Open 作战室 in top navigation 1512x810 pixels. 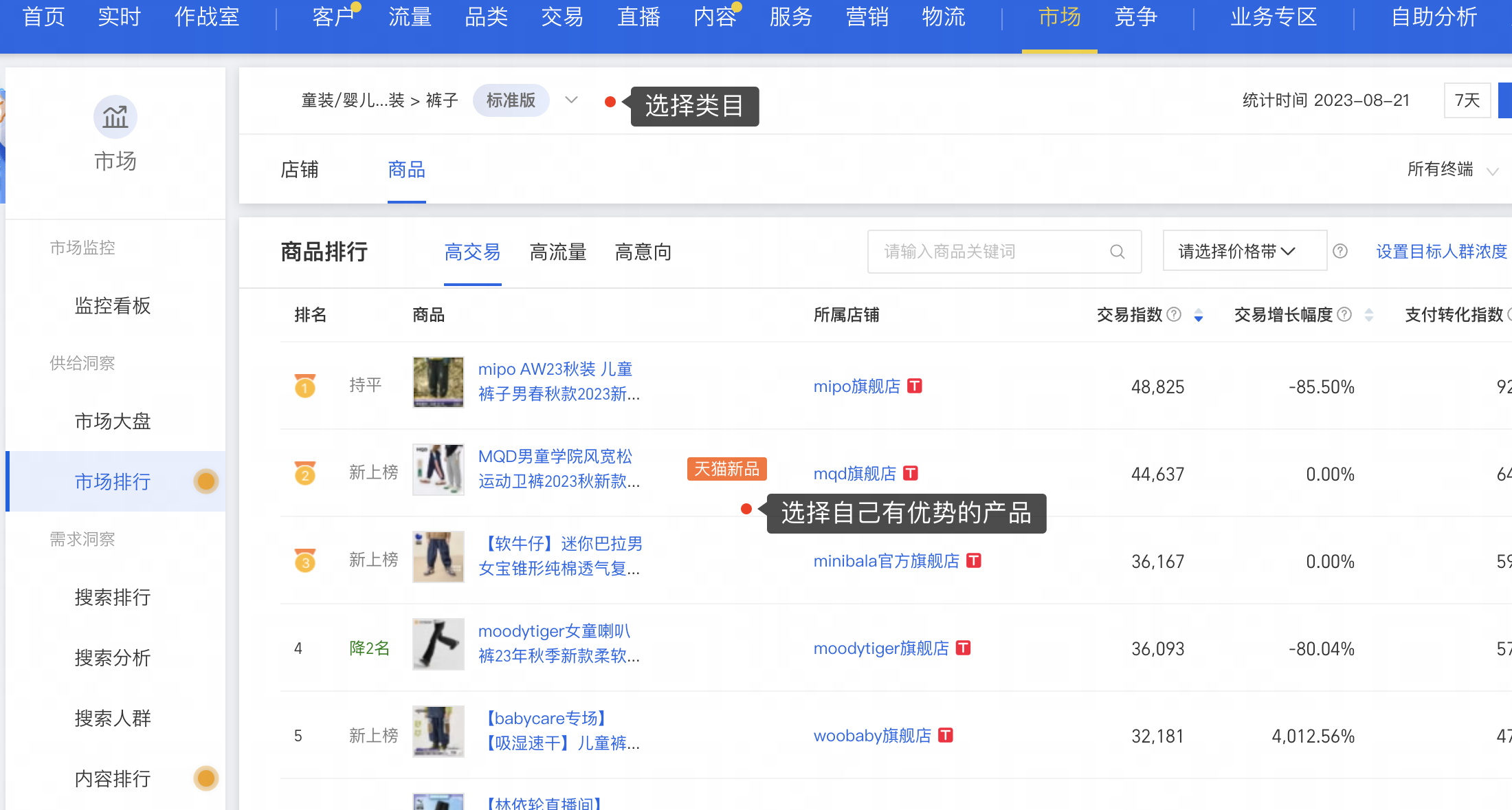click(x=207, y=17)
